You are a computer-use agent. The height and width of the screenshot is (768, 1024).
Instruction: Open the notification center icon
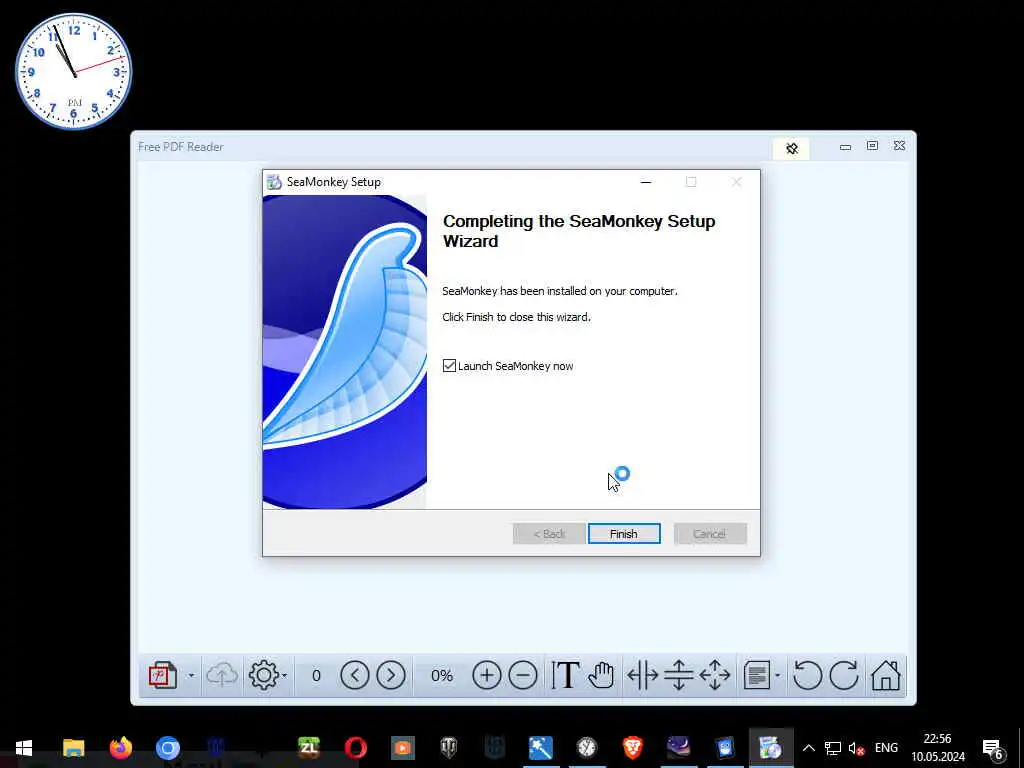[x=993, y=749]
